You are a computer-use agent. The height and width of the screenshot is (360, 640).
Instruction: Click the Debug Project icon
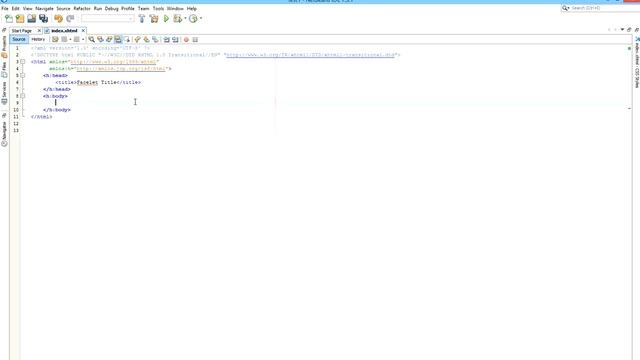pyautogui.click(x=178, y=18)
